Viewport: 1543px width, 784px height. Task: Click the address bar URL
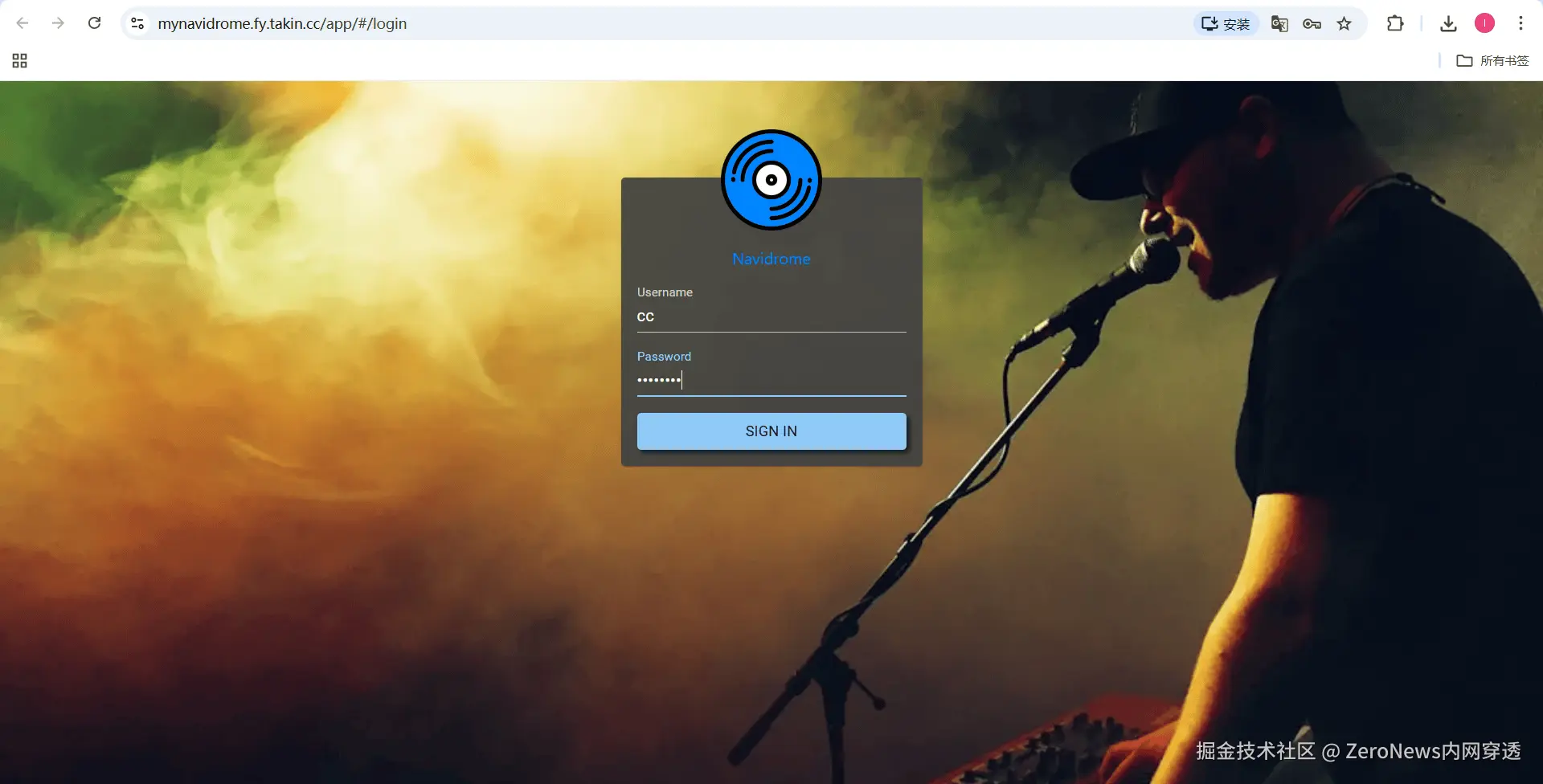pos(282,23)
